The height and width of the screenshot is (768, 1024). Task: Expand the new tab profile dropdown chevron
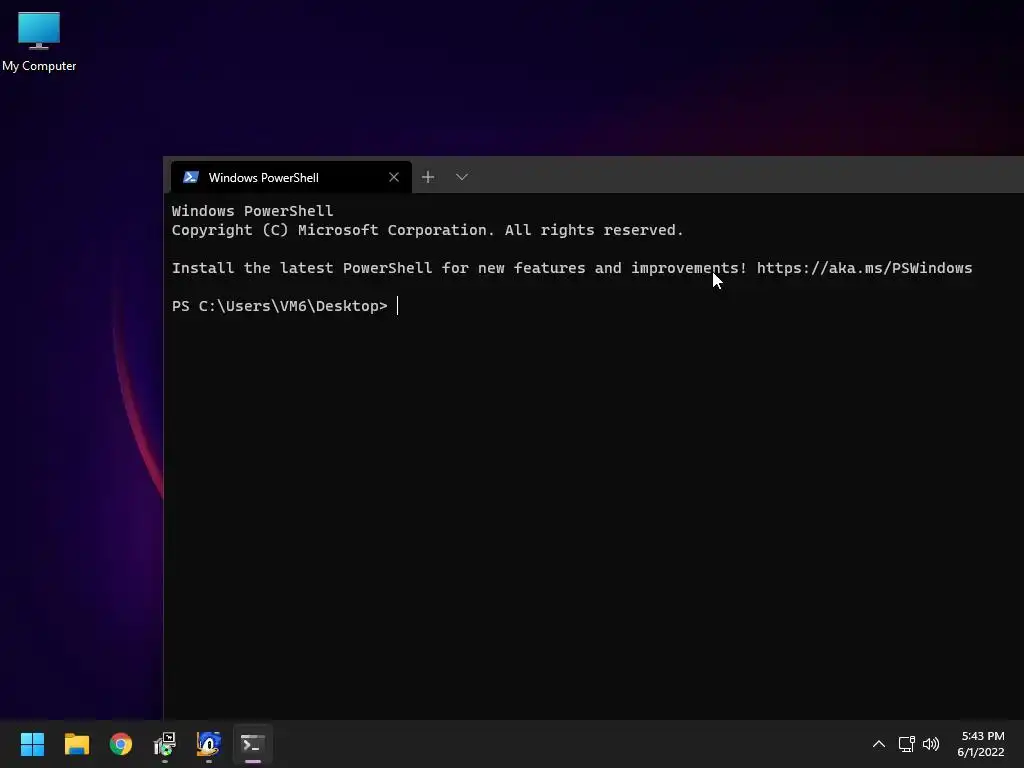point(462,177)
